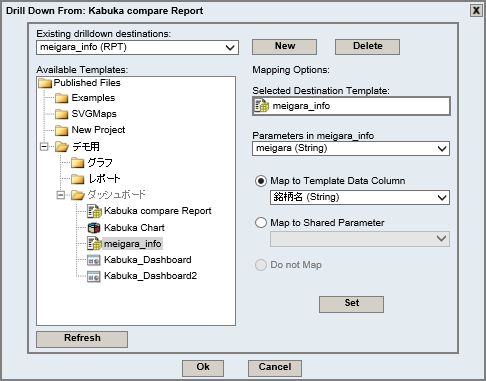This screenshot has height=381, width=486.
Task: Close the Drill Down dialog with X
Action: click(x=476, y=11)
